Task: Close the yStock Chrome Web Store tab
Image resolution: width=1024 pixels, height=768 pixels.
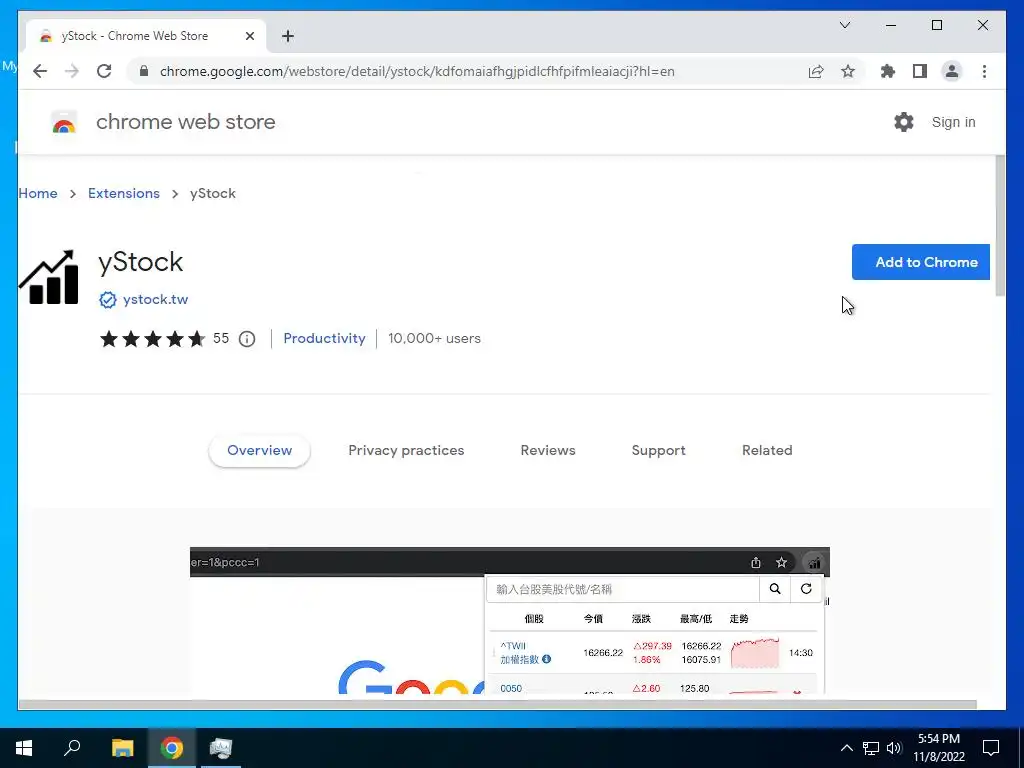Action: coord(249,36)
